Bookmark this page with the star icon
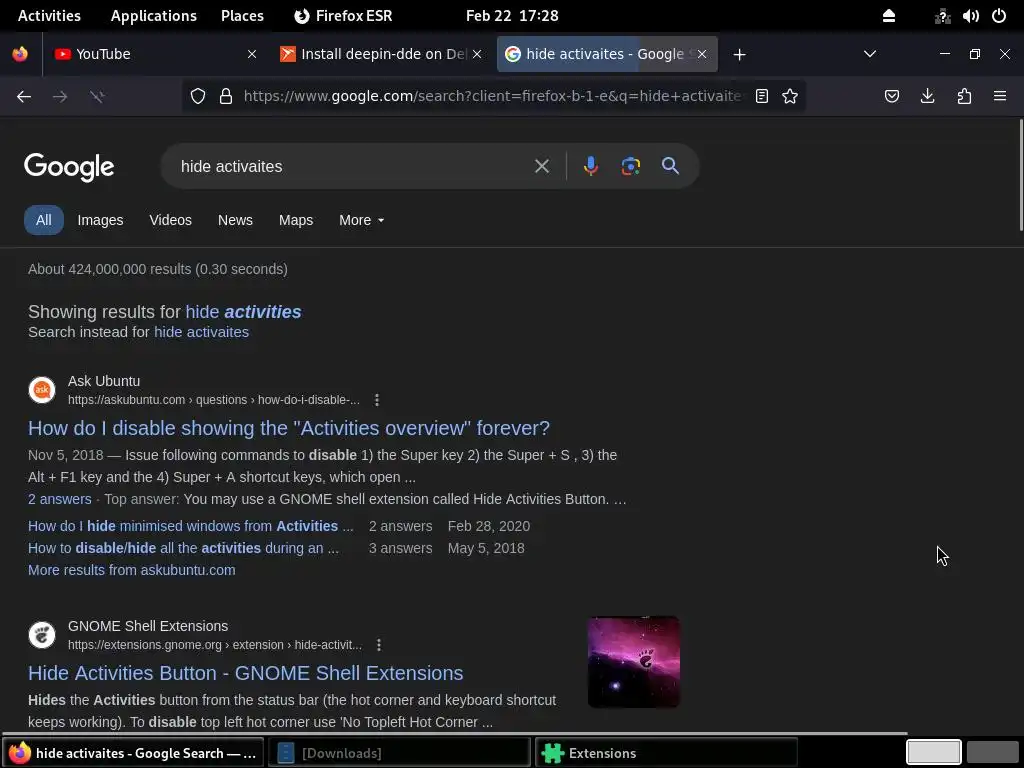This screenshot has width=1024, height=768. click(x=790, y=97)
